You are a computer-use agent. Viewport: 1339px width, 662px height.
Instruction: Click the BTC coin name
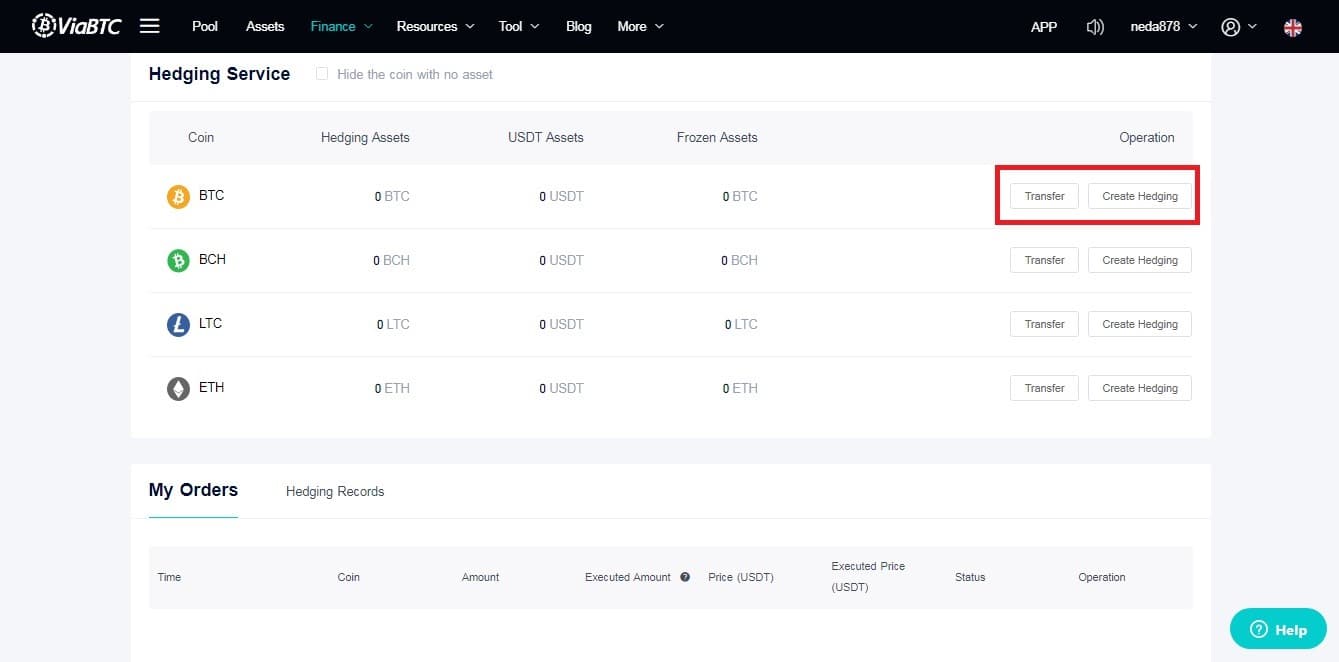[211, 195]
